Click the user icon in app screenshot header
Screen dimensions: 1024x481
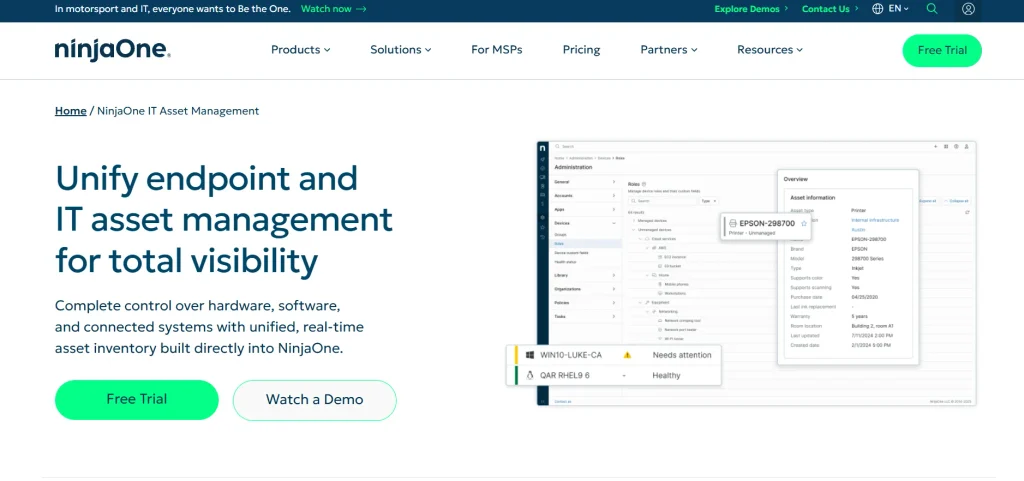click(x=967, y=147)
